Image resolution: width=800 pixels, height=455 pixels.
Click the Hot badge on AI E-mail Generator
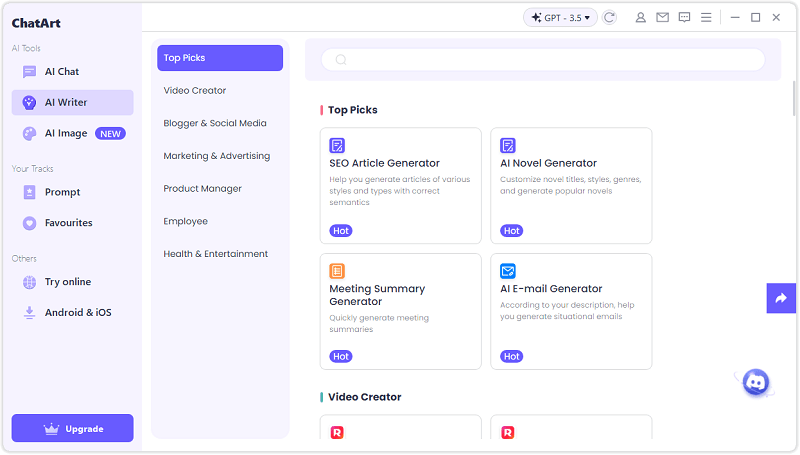click(x=511, y=357)
